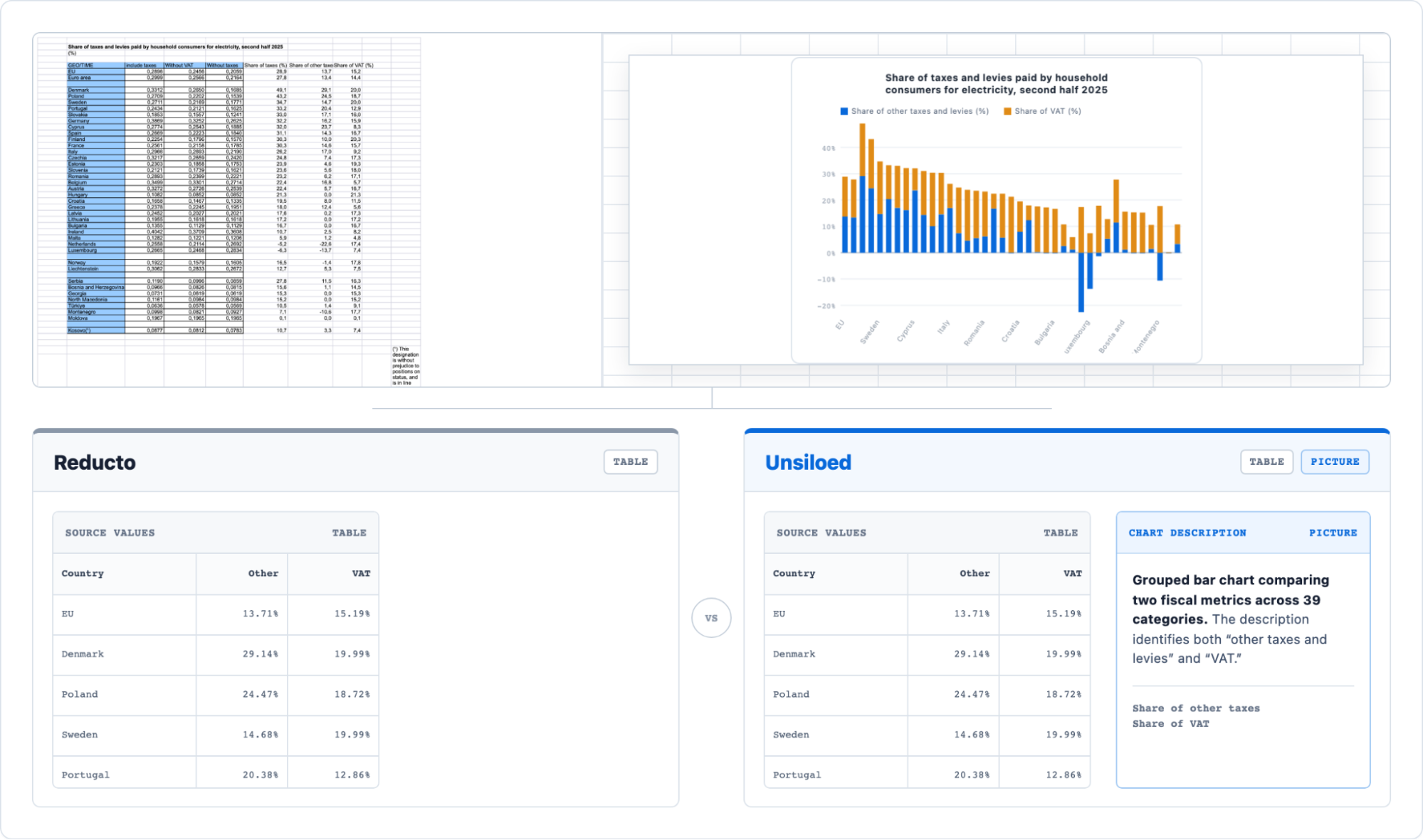Click Other column header in Unsiloed table

(975, 574)
